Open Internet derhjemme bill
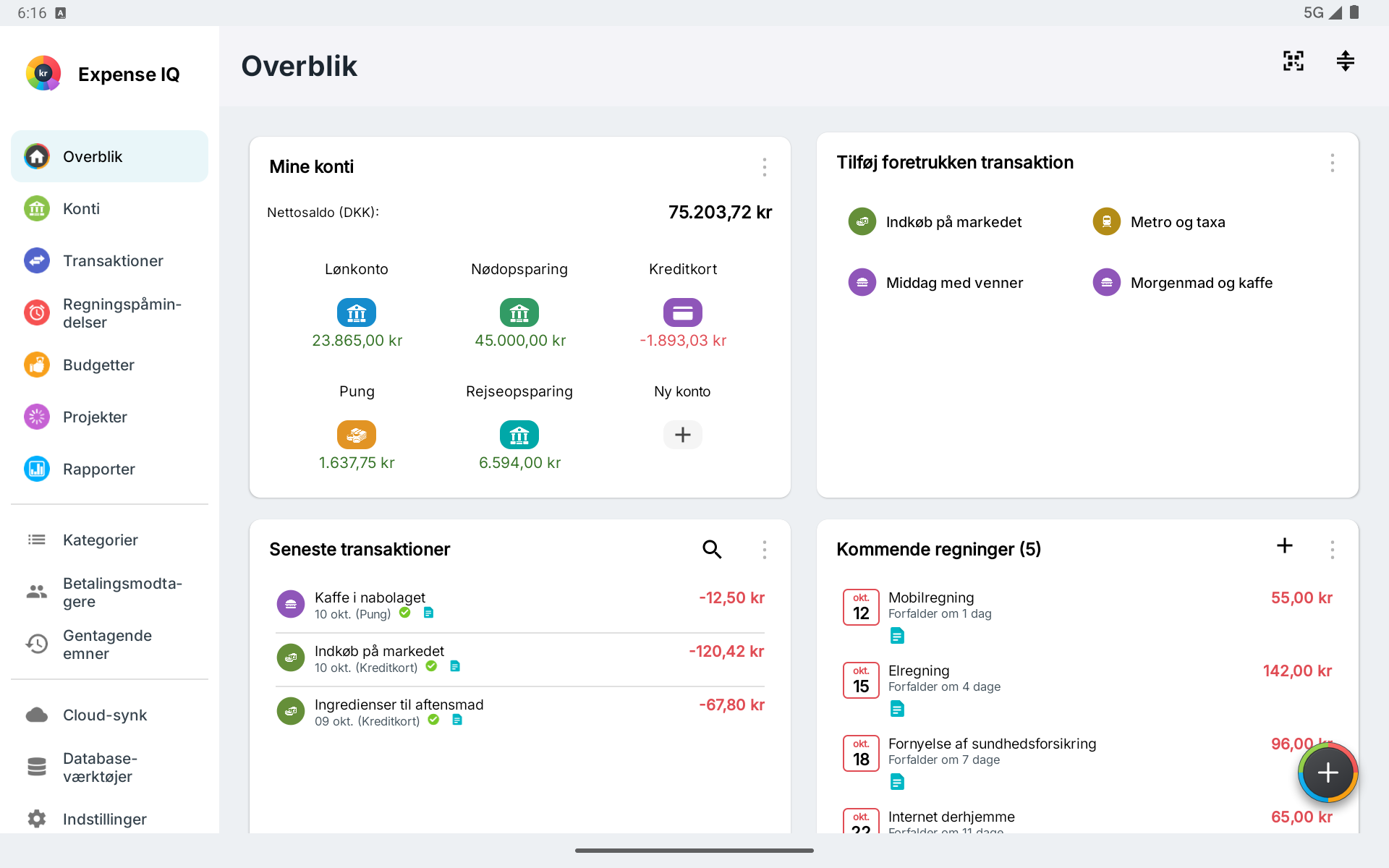The width and height of the screenshot is (1389, 868). coord(1087,819)
